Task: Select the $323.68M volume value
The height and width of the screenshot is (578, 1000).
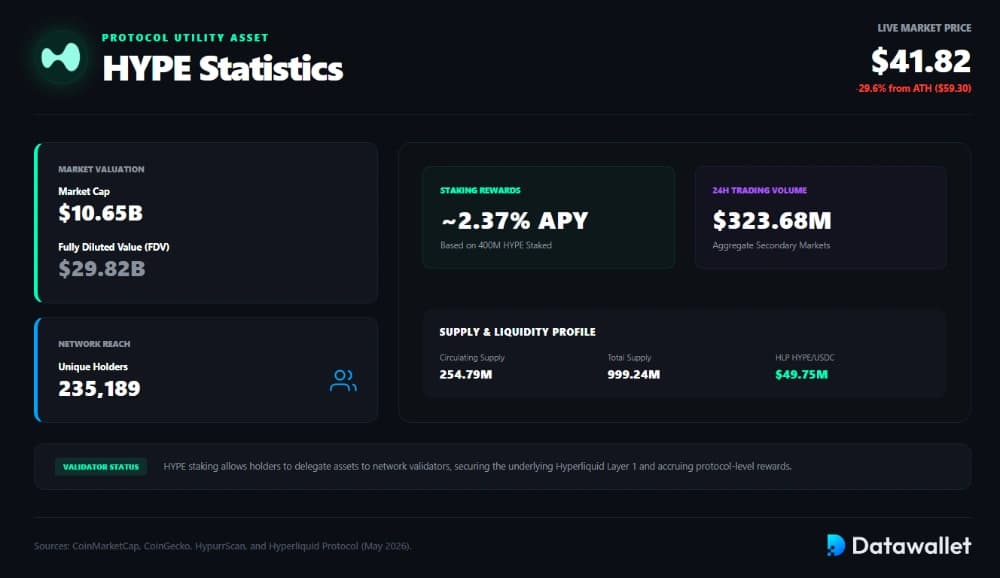Action: click(x=772, y=221)
